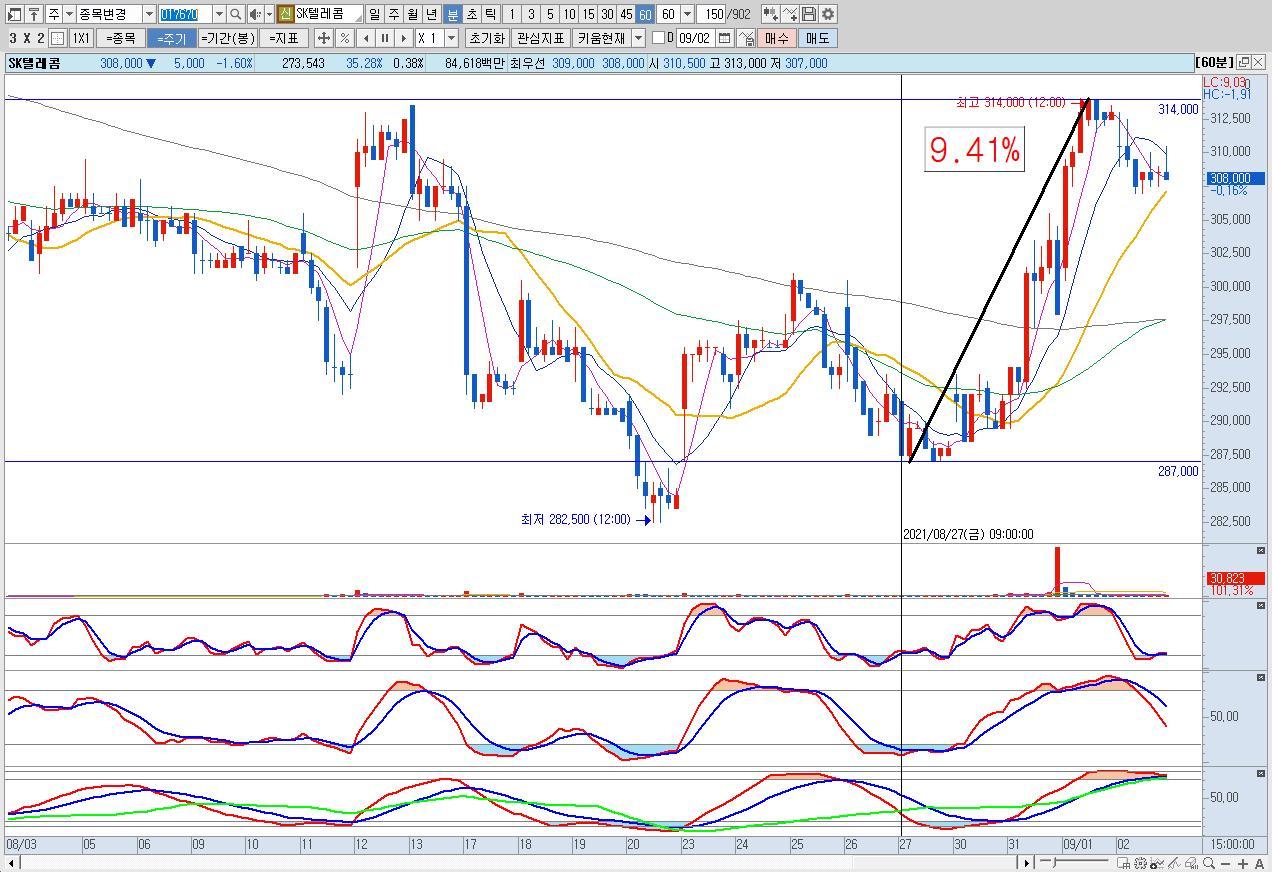Image resolution: width=1272 pixels, height=872 pixels.
Task: Select the 년 yearly period tab
Action: [431, 14]
